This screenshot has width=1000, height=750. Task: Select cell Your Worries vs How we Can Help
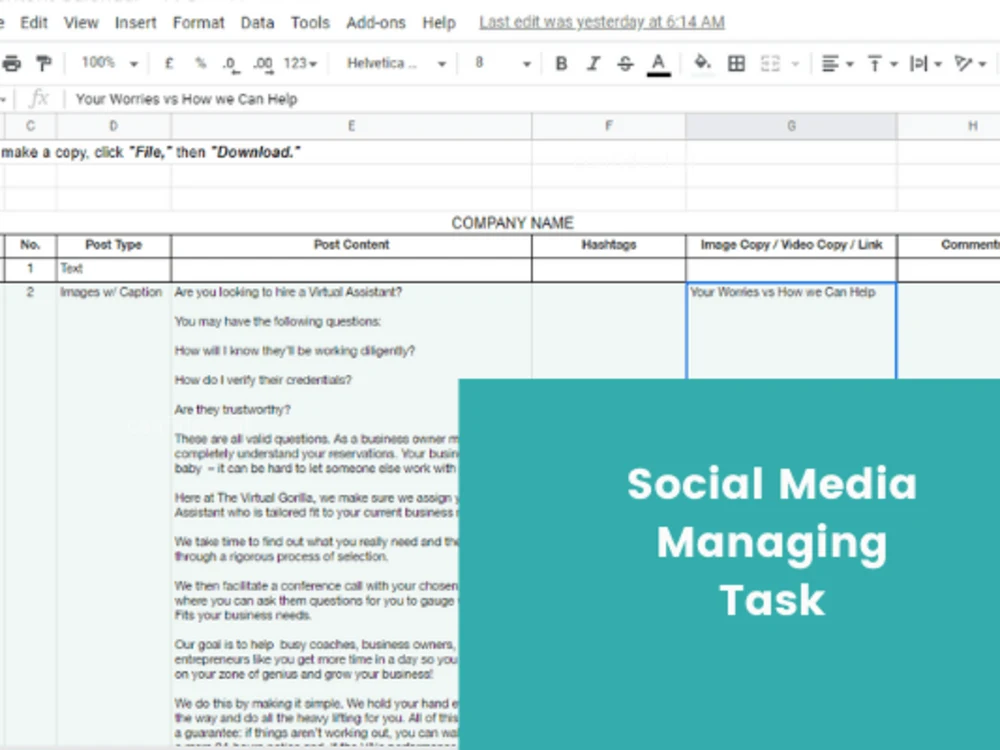(791, 331)
